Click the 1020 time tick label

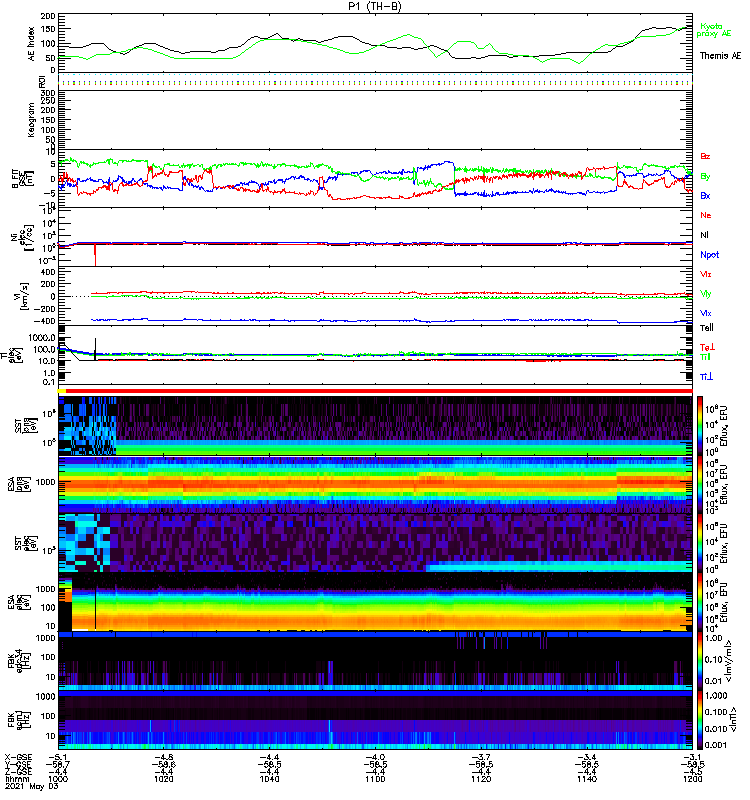163,779
